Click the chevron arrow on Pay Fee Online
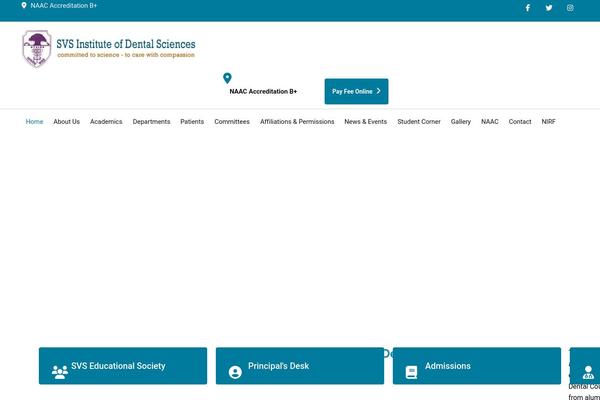600x400 pixels. click(x=378, y=91)
